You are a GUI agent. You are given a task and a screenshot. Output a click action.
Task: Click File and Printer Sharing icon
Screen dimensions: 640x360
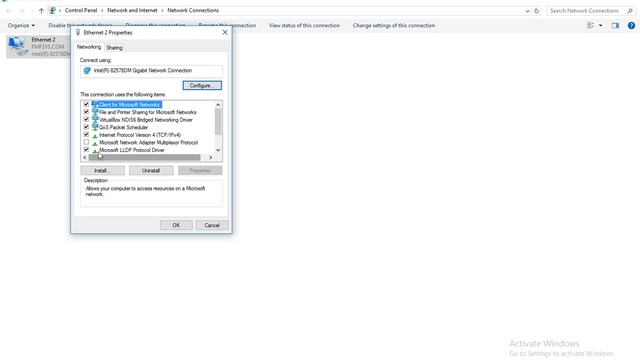pyautogui.click(x=95, y=112)
